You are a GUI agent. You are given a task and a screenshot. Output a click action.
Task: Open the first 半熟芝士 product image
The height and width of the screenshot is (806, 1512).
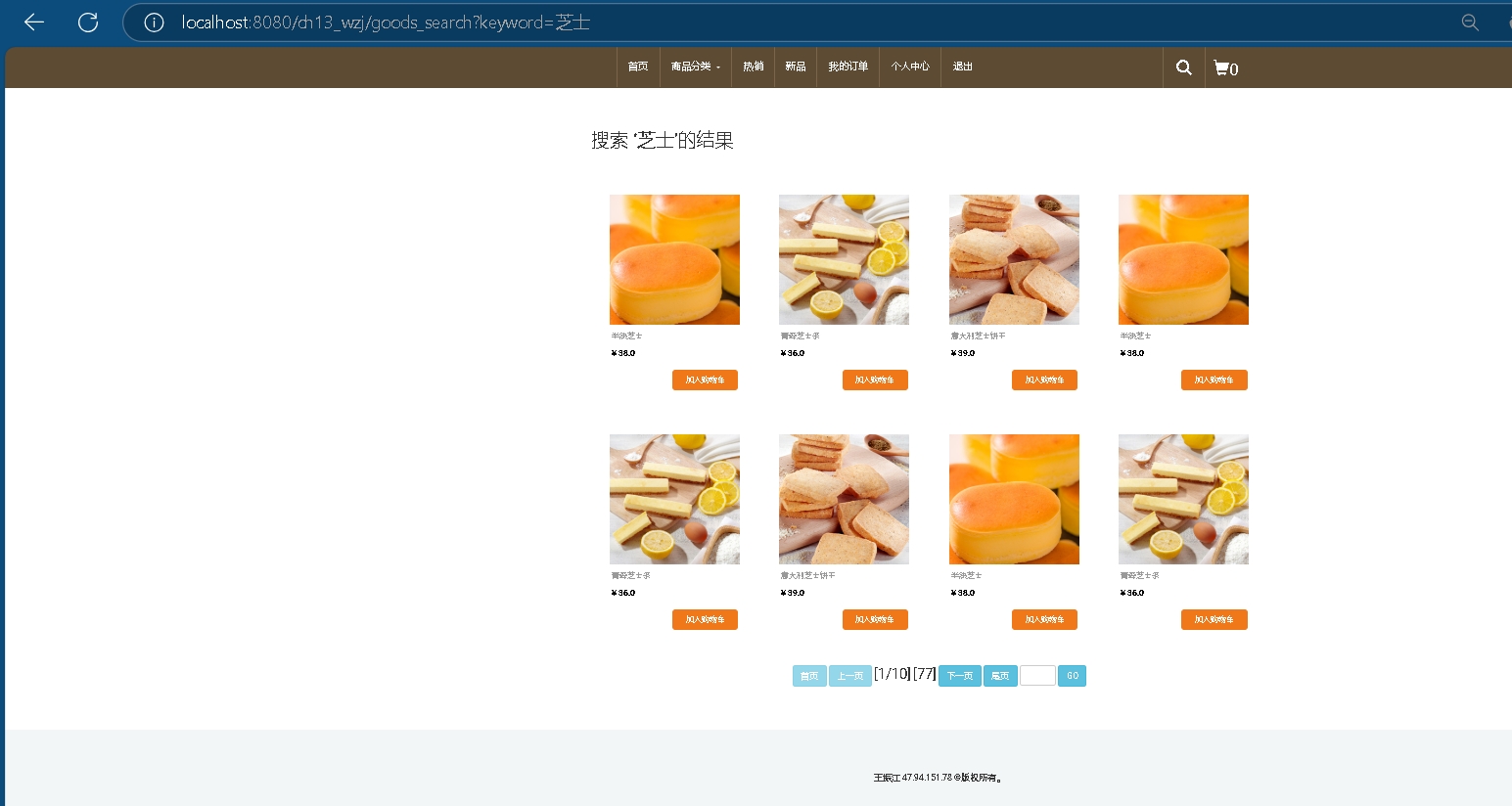click(x=674, y=259)
